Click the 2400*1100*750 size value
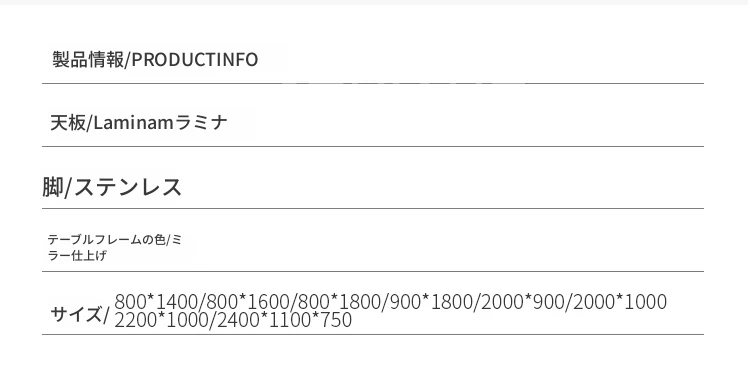The width and height of the screenshot is (750, 392). click(285, 320)
